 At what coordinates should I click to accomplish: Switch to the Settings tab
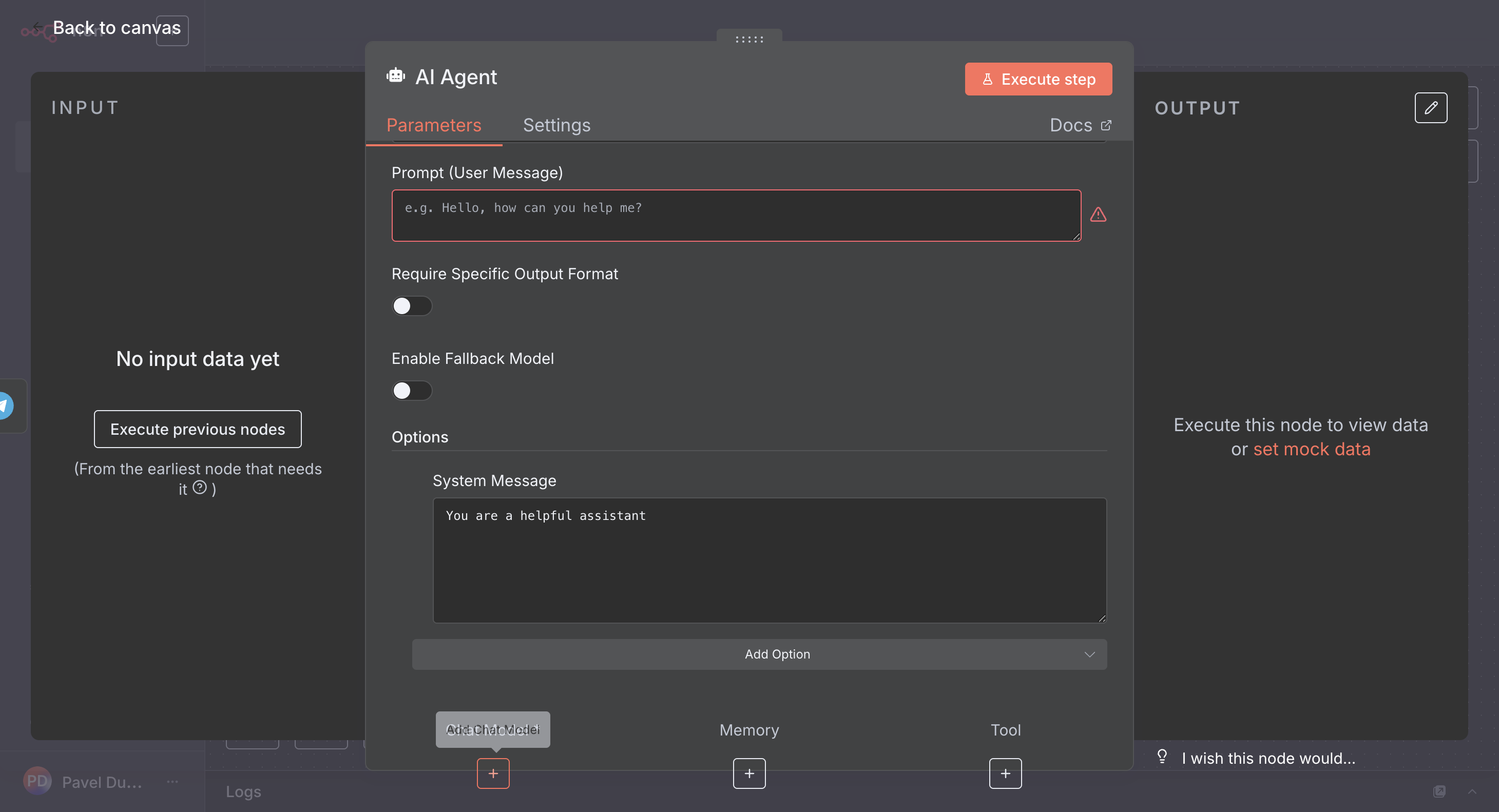point(556,125)
